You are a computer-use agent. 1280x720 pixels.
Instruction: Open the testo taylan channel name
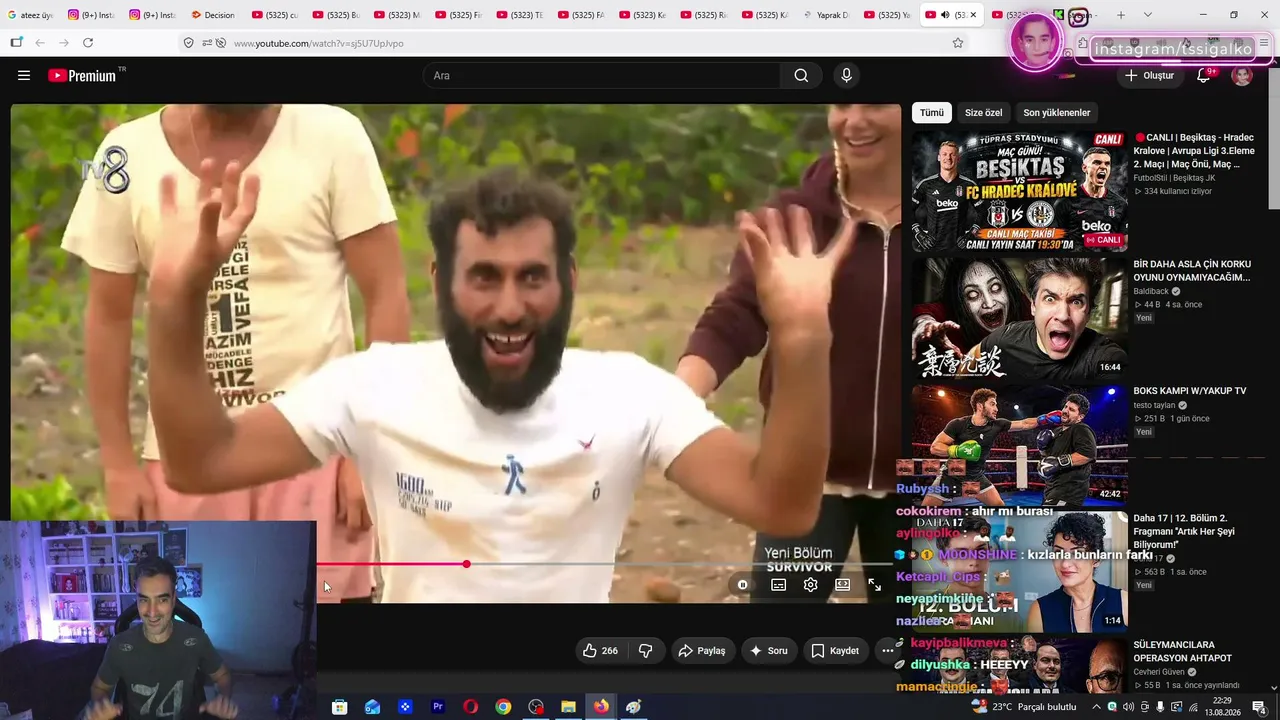[x=1155, y=405]
